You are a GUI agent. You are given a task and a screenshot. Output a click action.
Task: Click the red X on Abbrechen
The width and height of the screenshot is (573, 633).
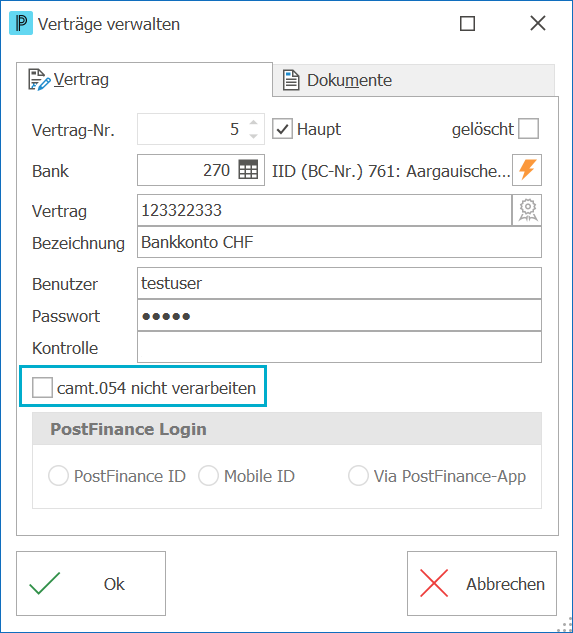point(434,583)
